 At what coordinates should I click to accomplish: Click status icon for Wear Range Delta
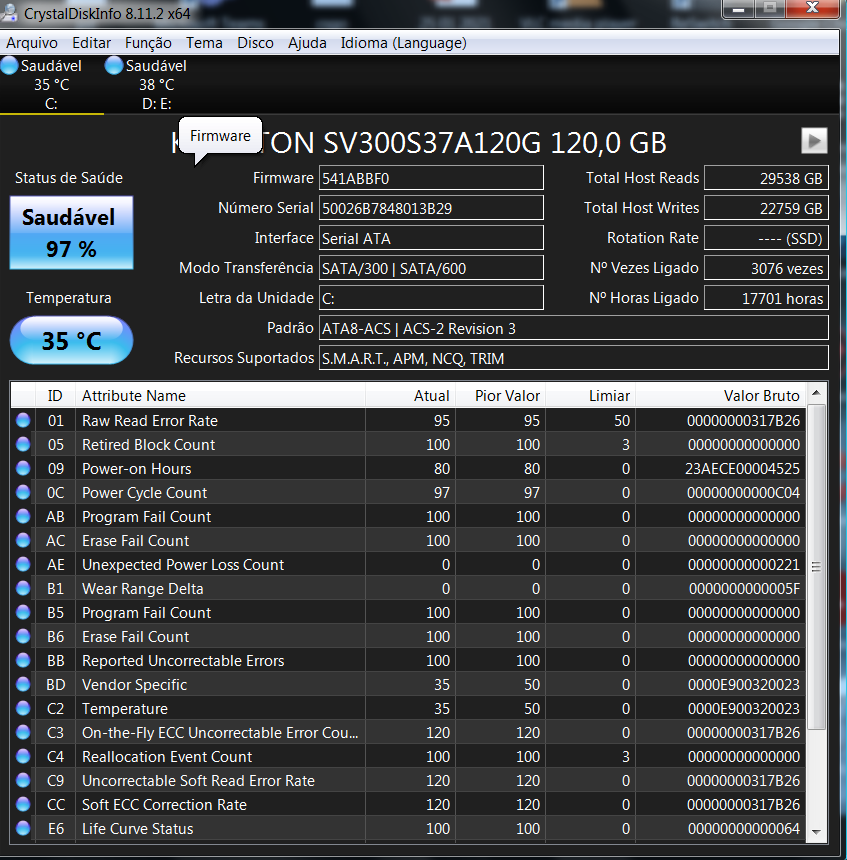click(23, 588)
